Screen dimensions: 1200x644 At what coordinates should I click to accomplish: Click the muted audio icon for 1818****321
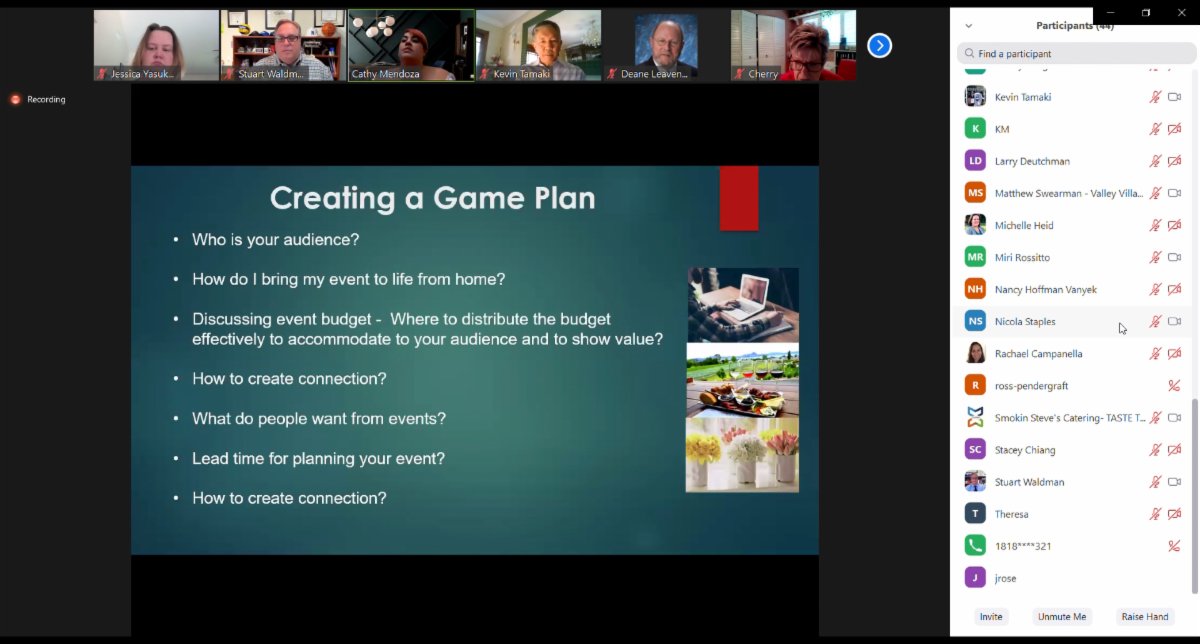(x=1175, y=545)
